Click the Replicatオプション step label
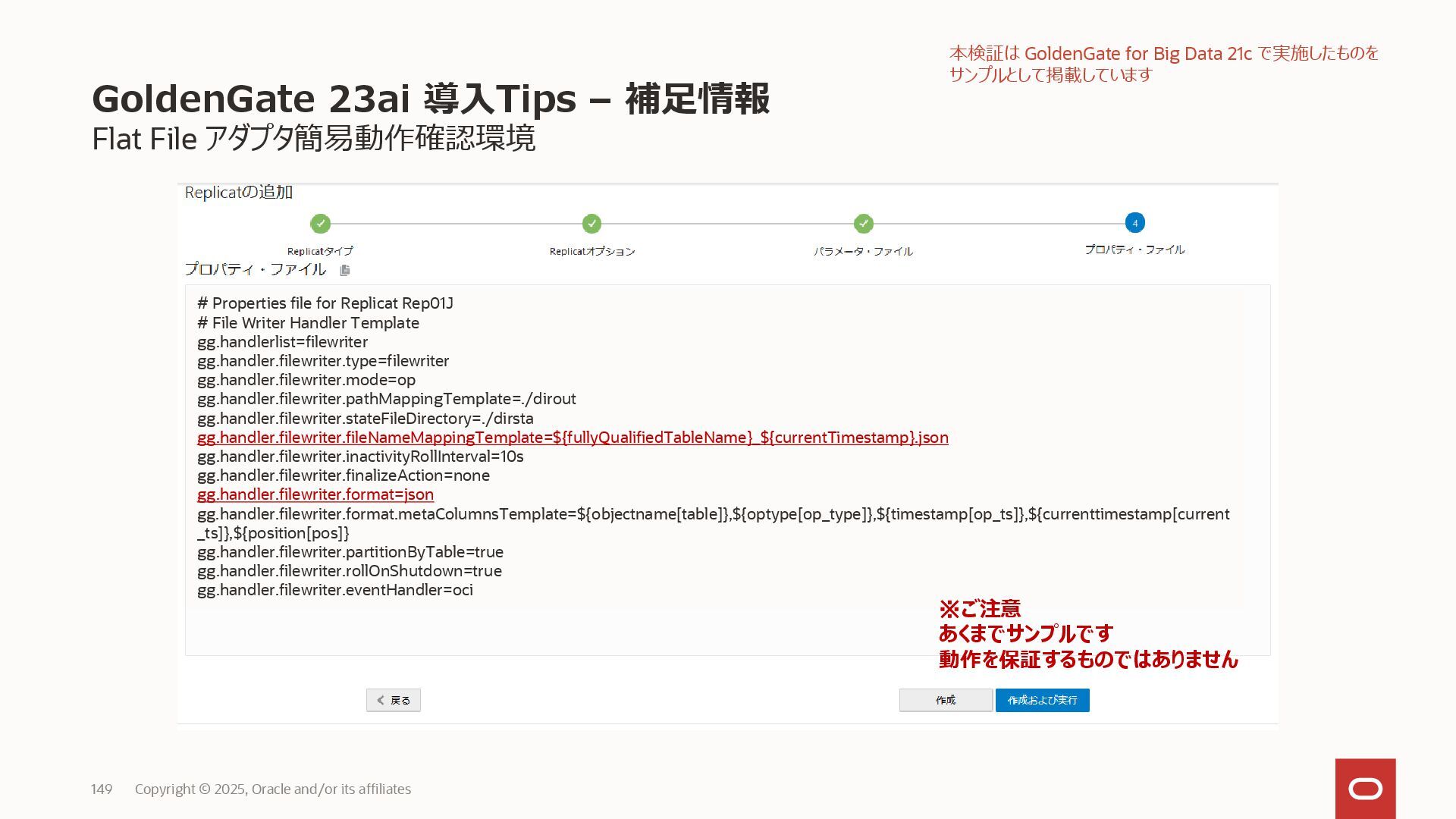 point(591,251)
